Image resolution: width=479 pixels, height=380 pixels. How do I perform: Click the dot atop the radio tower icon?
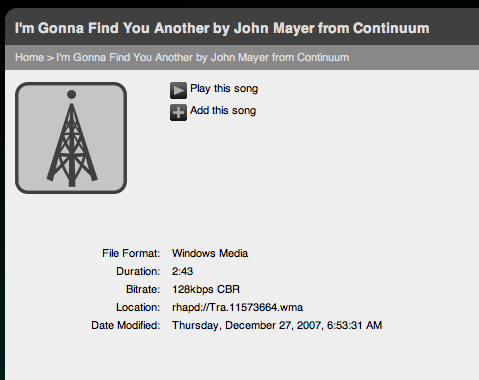click(x=71, y=94)
